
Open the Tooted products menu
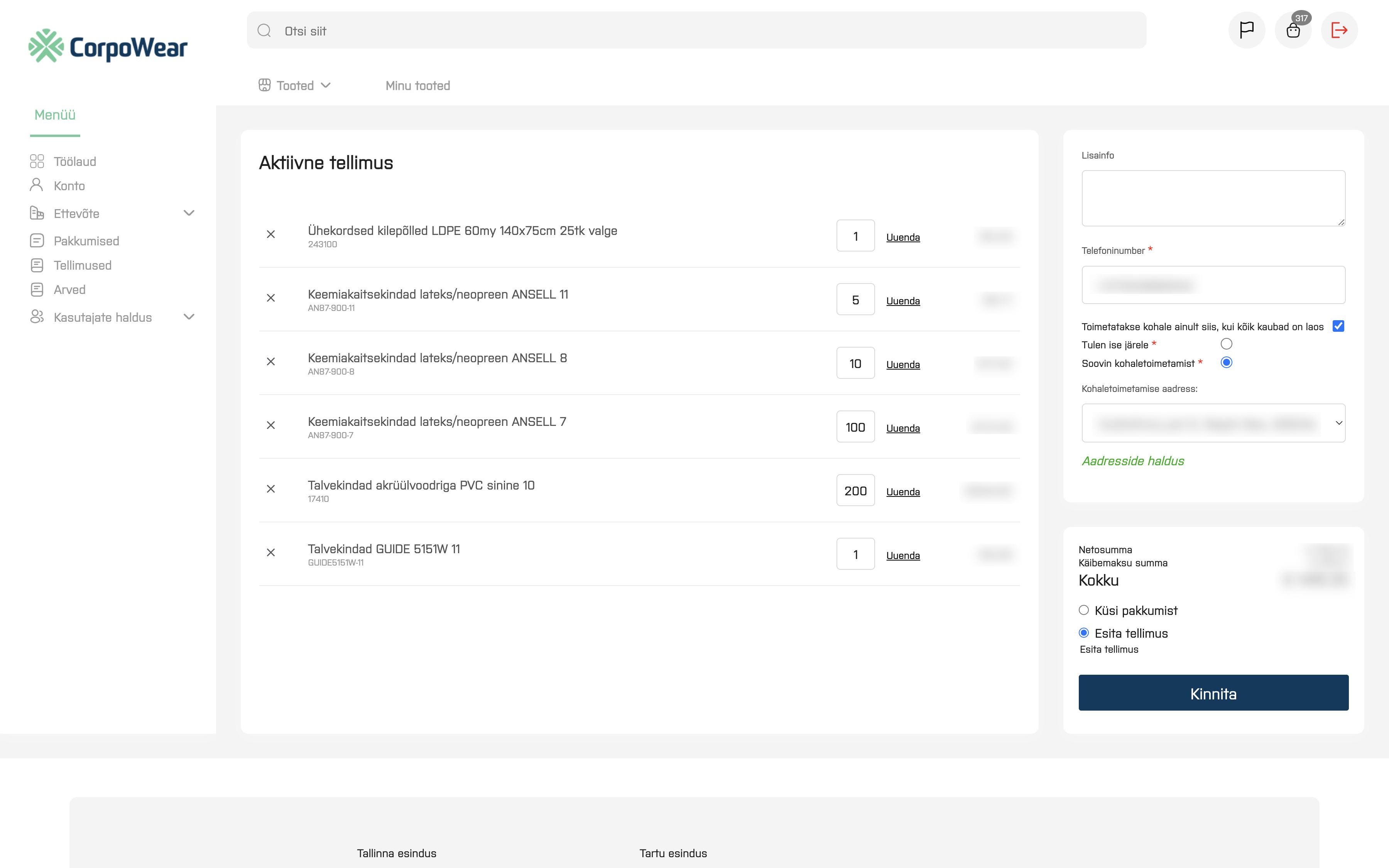coord(295,86)
